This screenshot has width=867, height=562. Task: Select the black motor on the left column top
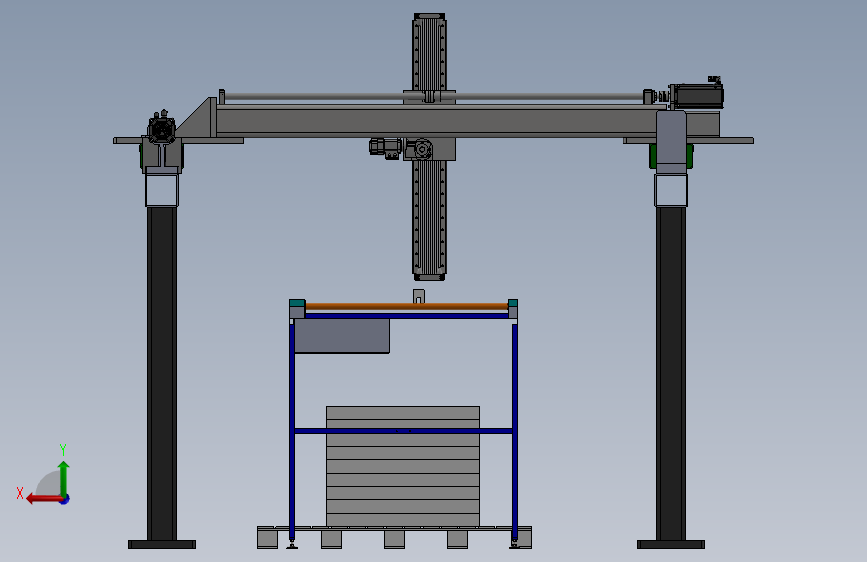161,130
